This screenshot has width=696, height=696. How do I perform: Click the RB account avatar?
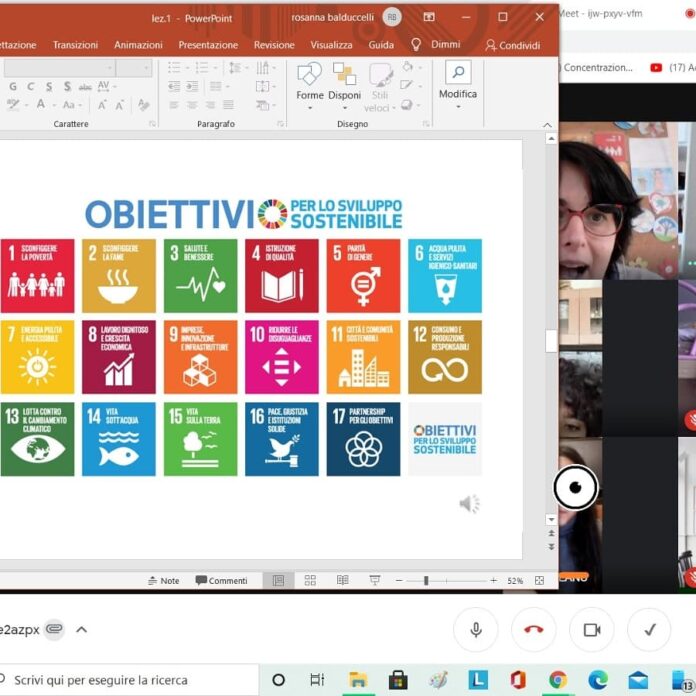pyautogui.click(x=392, y=17)
